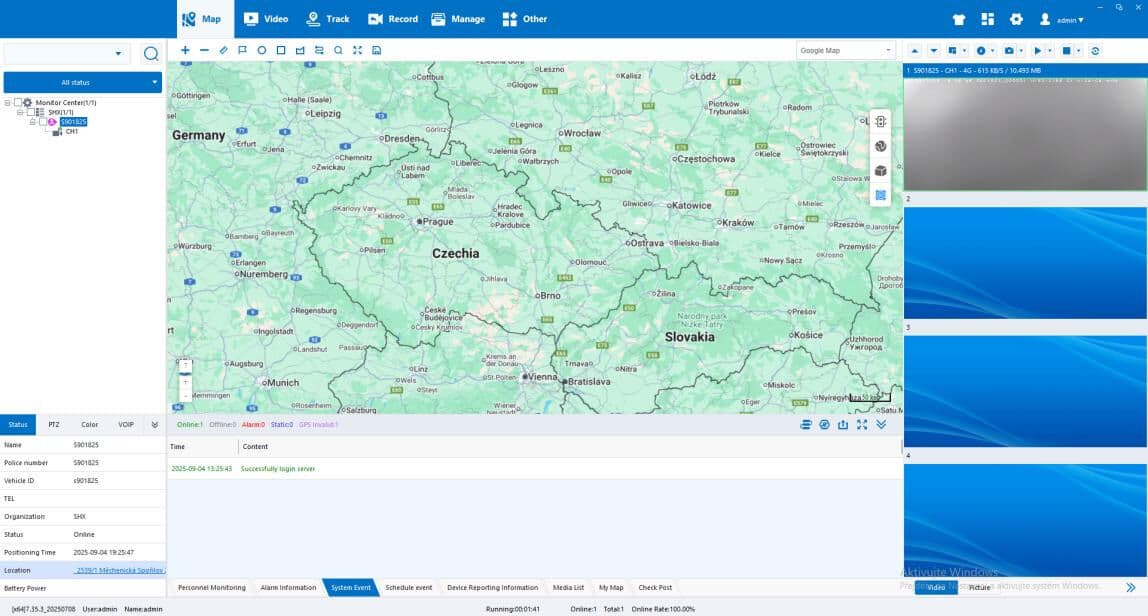The image size is (1148, 616).
Task: Click the video window layout icon
Action: click(953, 51)
